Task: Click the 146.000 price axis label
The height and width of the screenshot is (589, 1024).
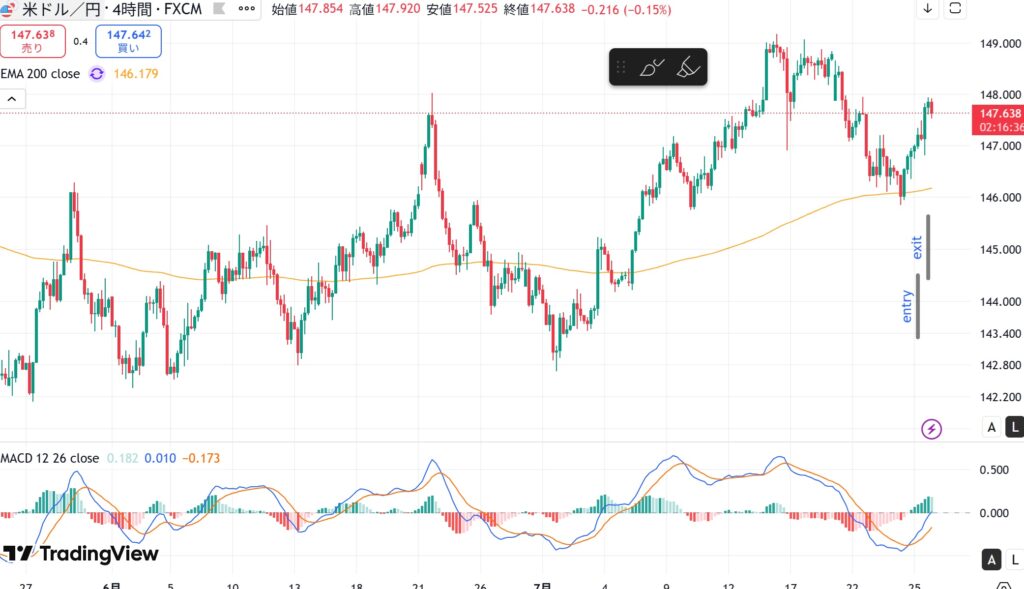Action: (x=1000, y=197)
